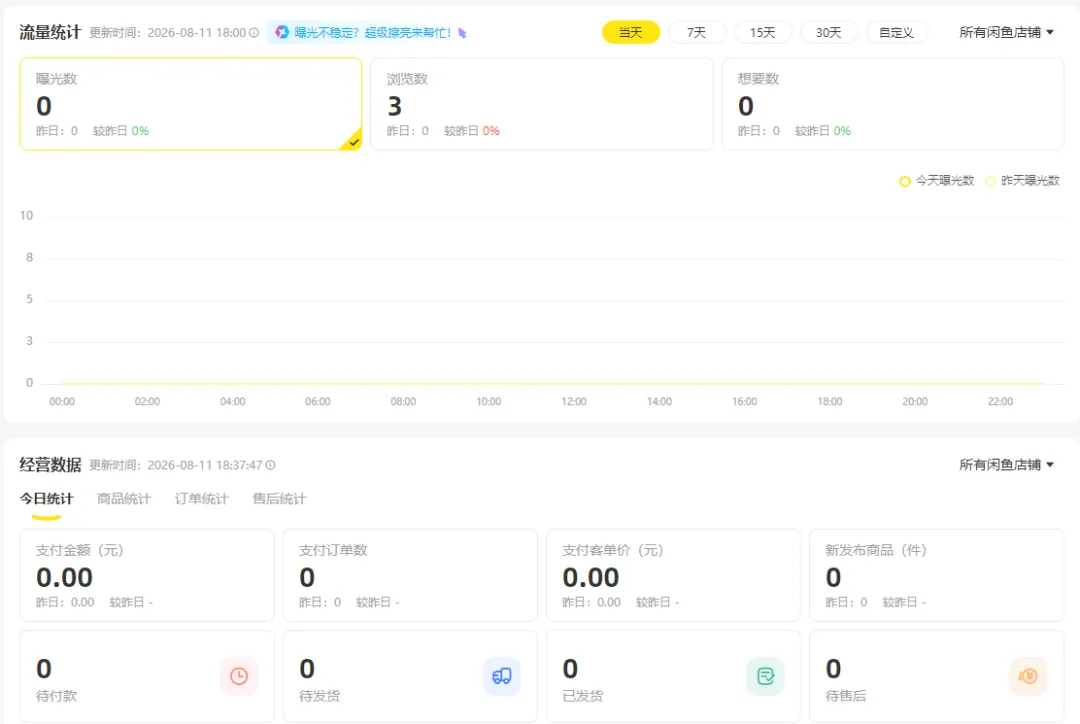This screenshot has width=1080, height=724.
Task: Click info icon next to 流量统计 update time
Action: (254, 32)
